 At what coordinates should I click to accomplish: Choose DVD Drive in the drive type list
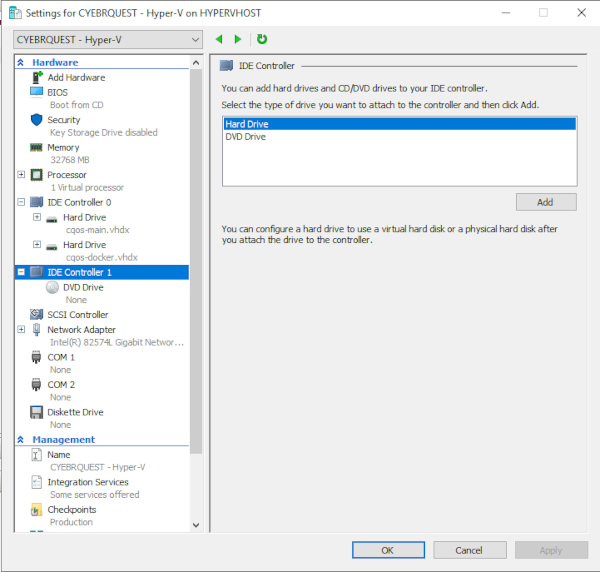point(246,137)
